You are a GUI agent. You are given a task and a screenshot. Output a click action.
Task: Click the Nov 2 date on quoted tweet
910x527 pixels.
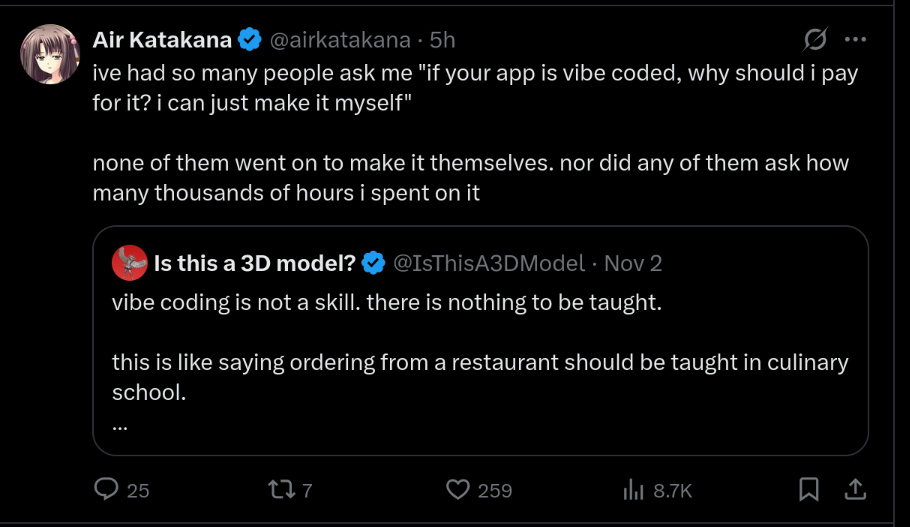[633, 263]
